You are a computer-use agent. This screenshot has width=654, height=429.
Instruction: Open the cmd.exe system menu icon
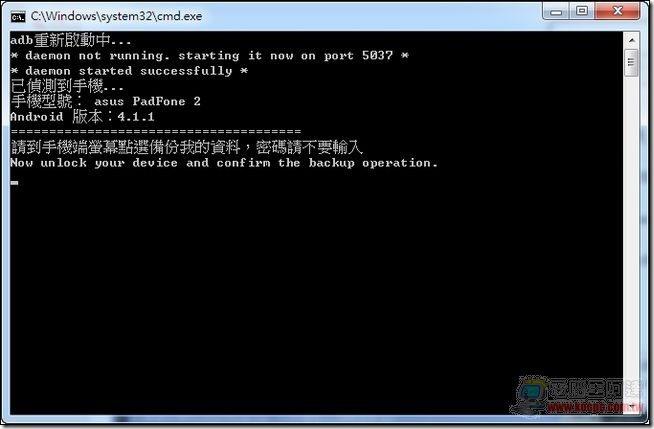click(x=18, y=17)
